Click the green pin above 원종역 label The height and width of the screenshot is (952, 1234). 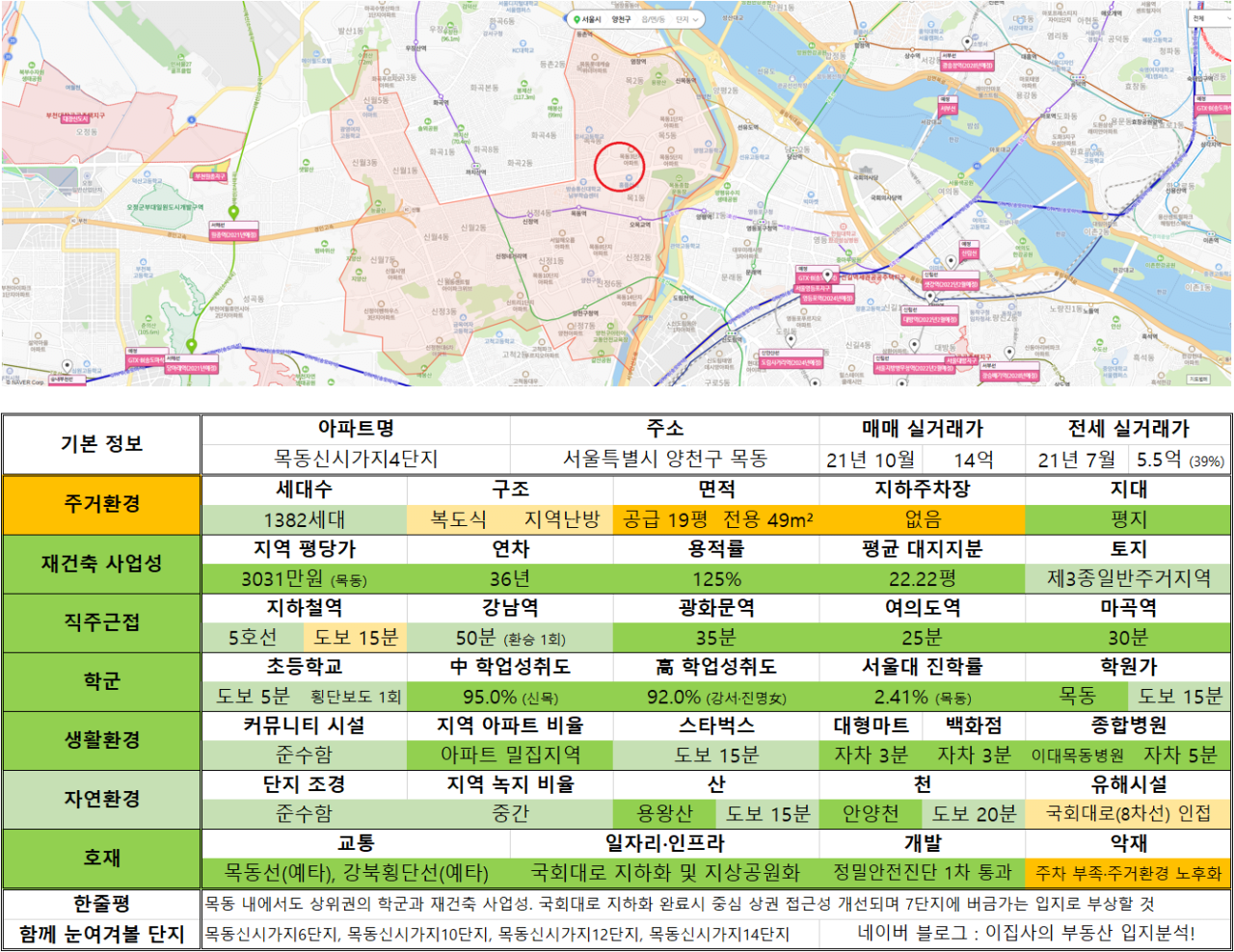pyautogui.click(x=233, y=212)
